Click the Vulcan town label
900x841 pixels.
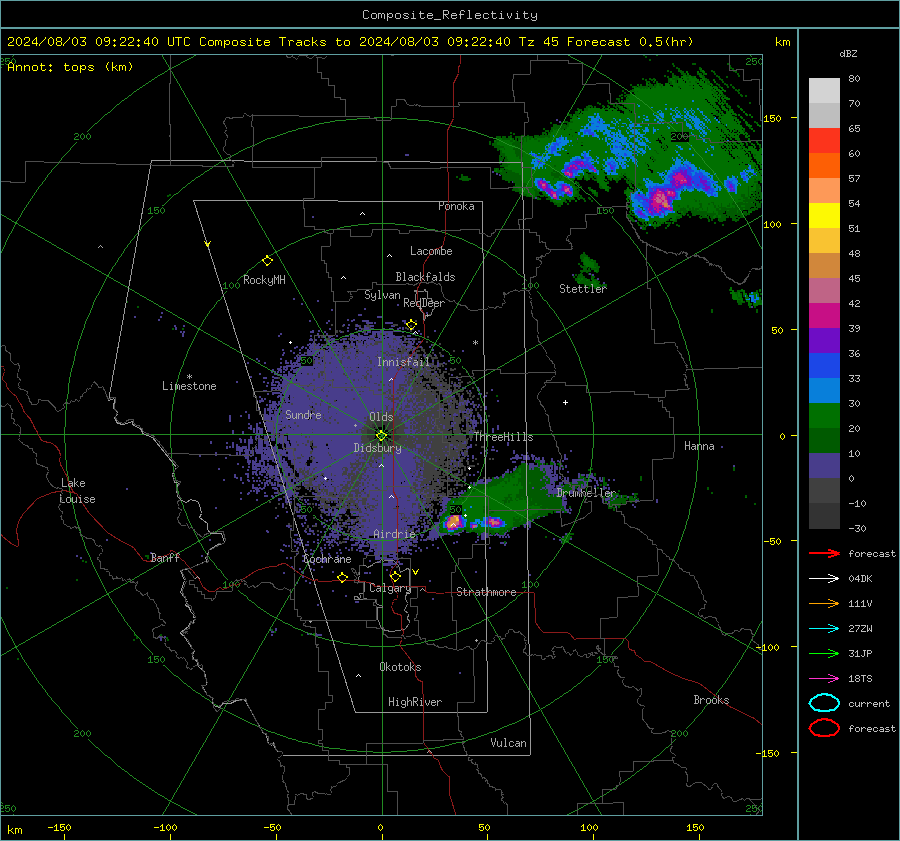click(x=508, y=743)
